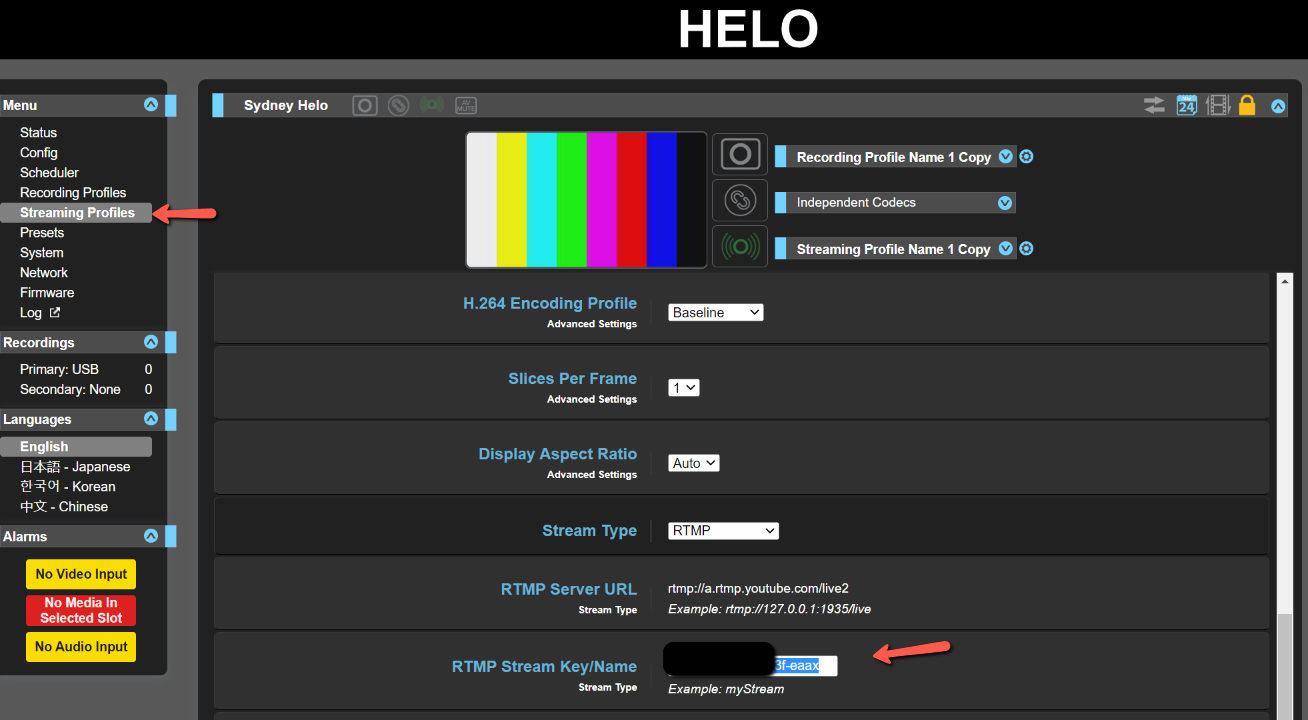Click the Slices Per Frame label
This screenshot has height=720, width=1308.
(x=572, y=378)
